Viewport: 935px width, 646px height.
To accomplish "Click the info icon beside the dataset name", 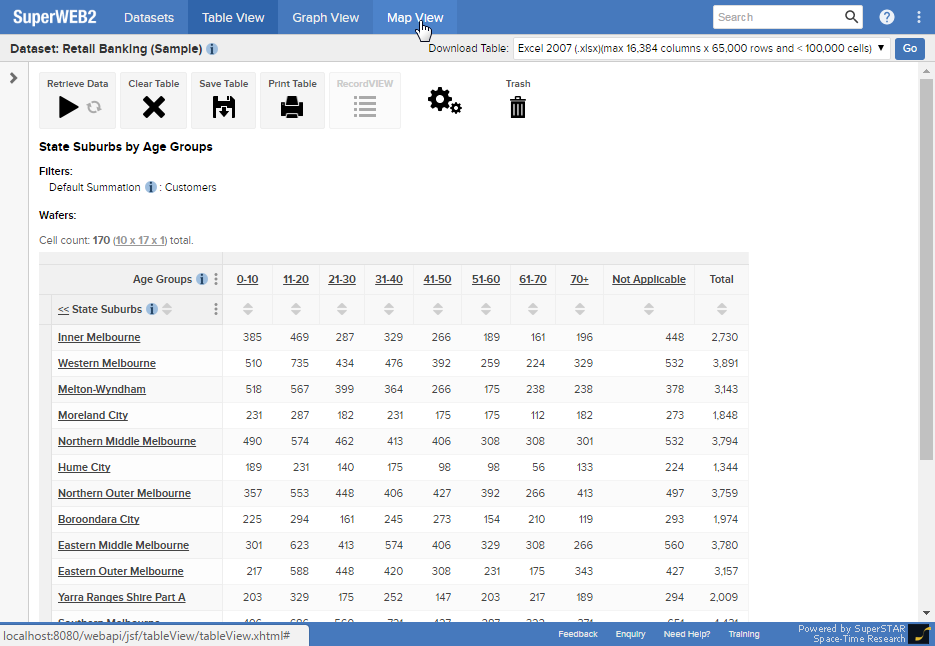I will [x=213, y=49].
